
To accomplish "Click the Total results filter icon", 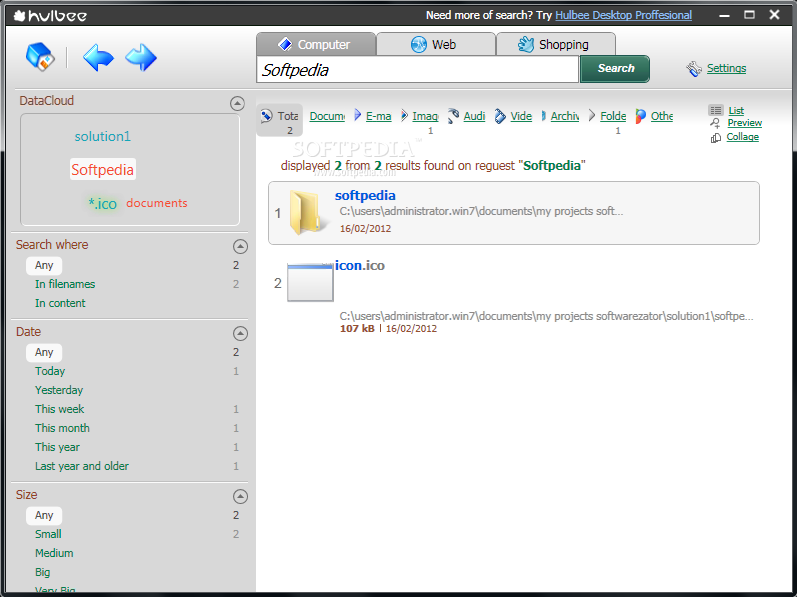I will [x=266, y=116].
